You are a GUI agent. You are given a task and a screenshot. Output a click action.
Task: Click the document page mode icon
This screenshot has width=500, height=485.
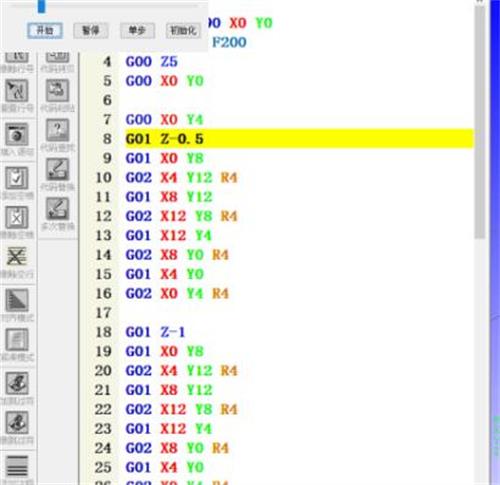pos(17,340)
